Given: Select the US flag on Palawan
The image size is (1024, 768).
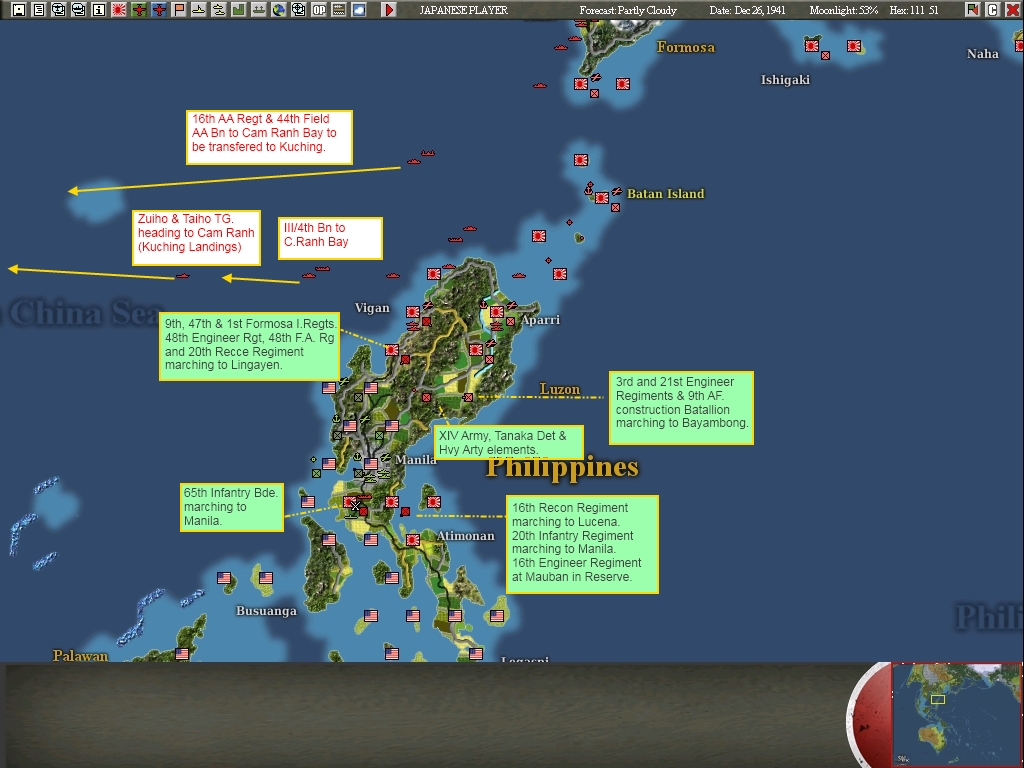Looking at the screenshot, I should [x=182, y=654].
